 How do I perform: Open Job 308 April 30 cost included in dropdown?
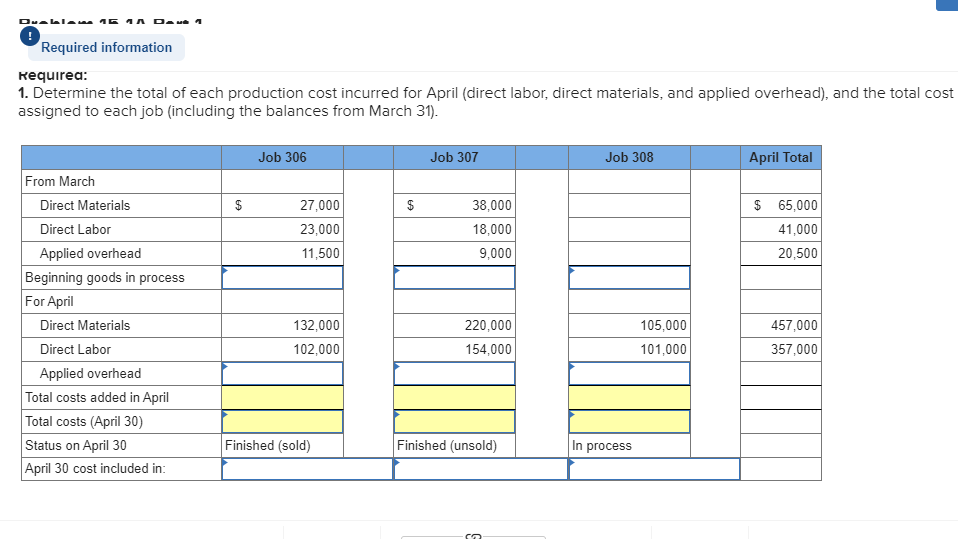(654, 469)
